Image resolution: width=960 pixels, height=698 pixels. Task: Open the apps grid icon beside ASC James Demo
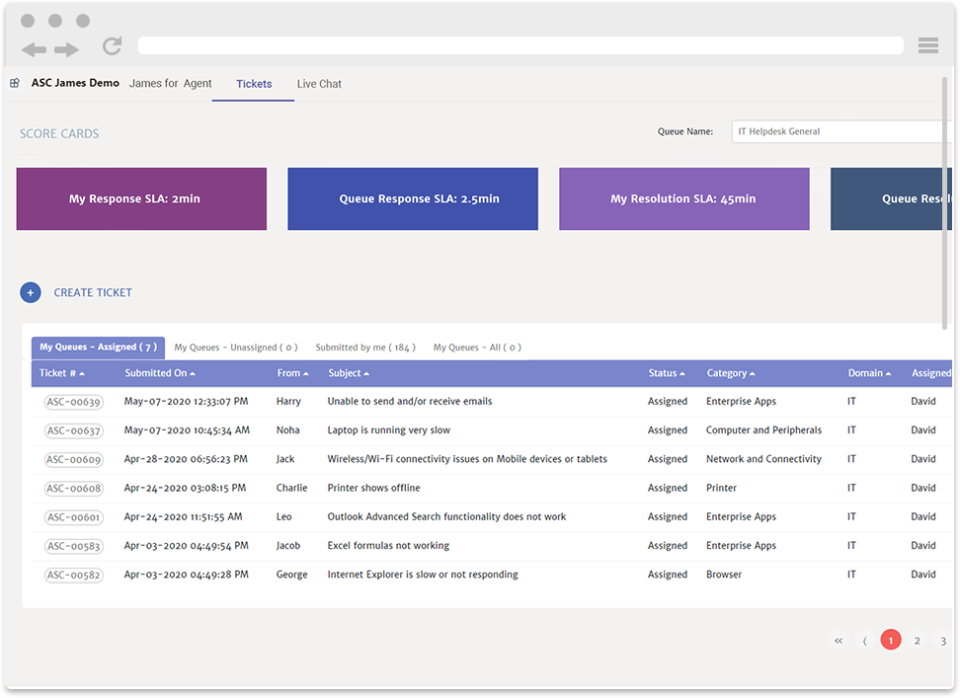[14, 83]
